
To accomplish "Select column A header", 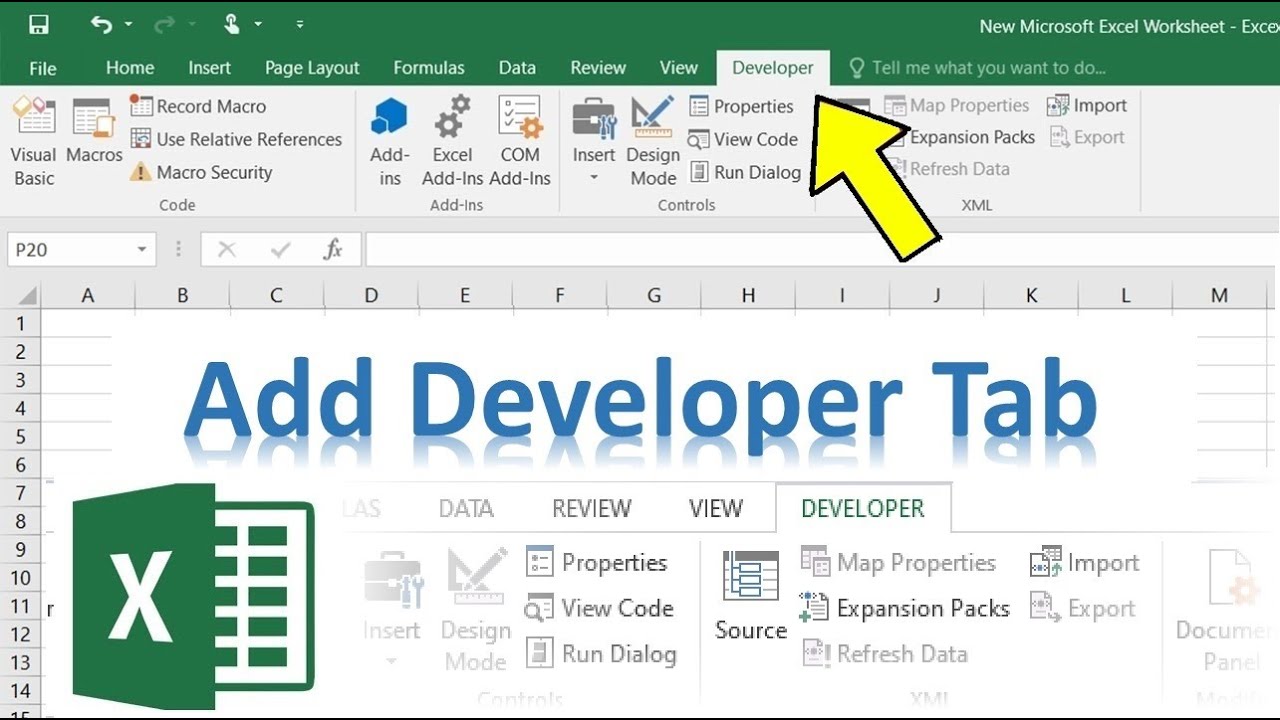I will (88, 295).
